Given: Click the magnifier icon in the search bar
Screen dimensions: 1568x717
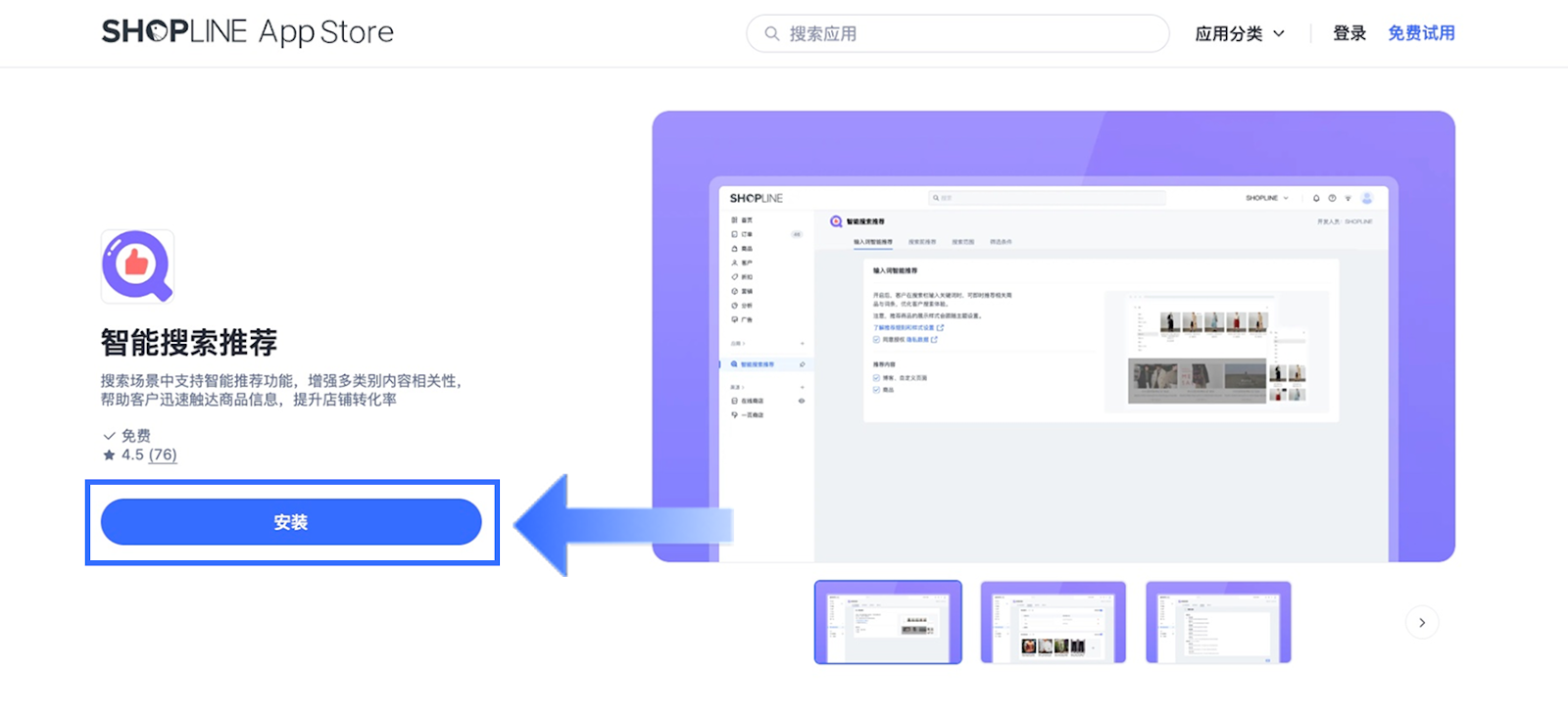Looking at the screenshot, I should [772, 33].
